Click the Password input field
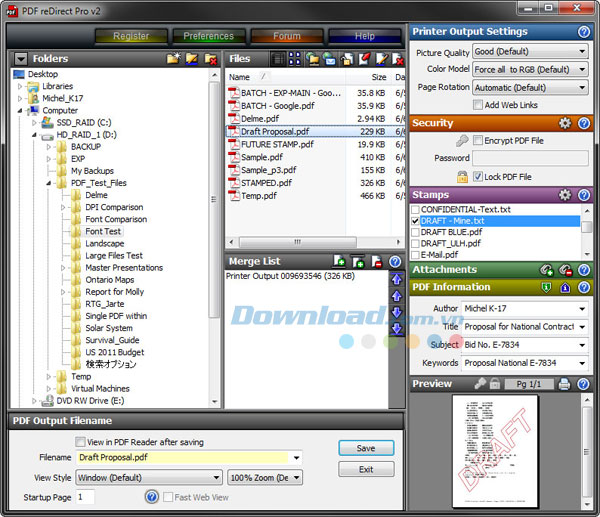This screenshot has height=517, width=600. 530,158
